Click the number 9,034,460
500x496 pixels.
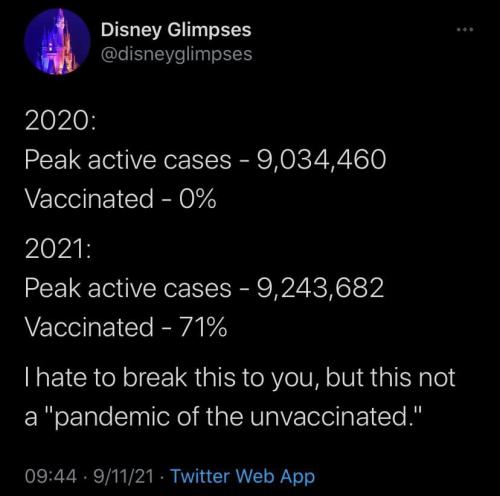point(321,160)
